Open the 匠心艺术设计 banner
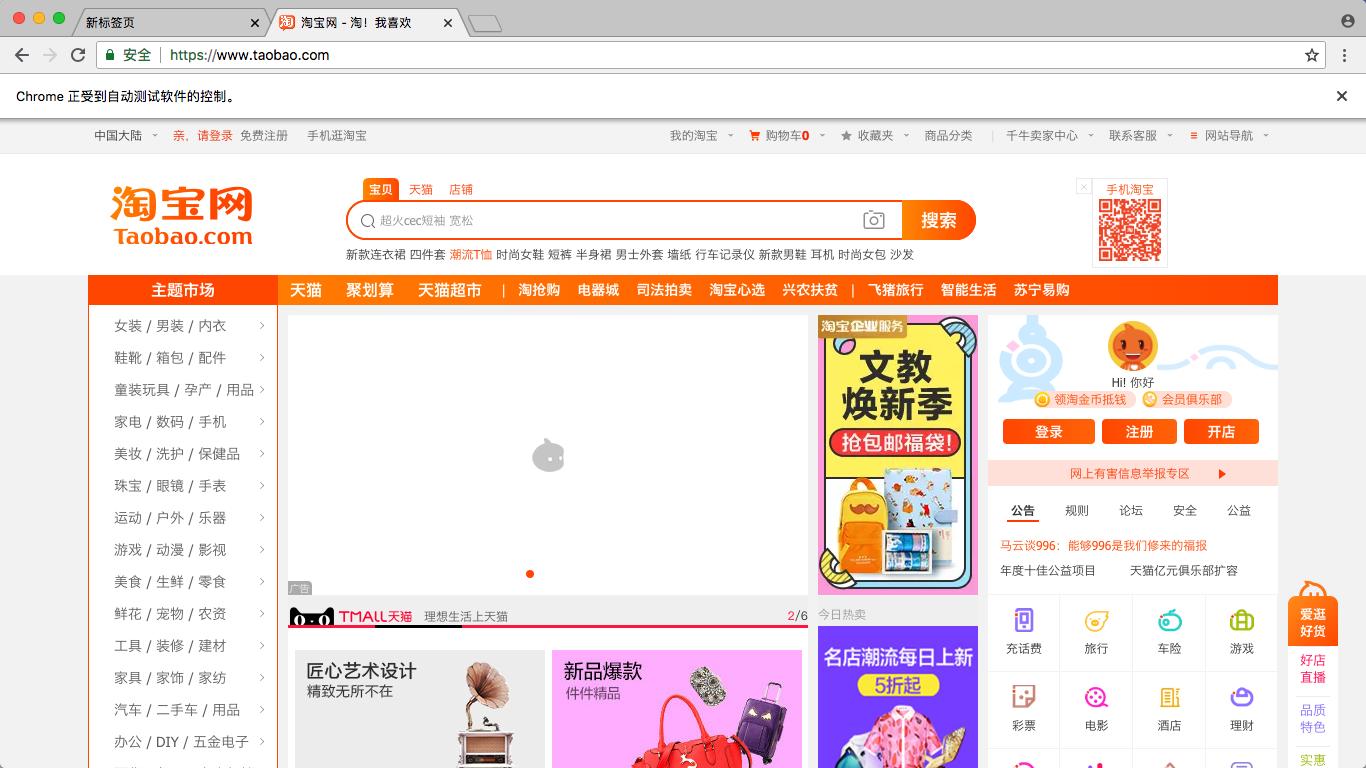This screenshot has height=768, width=1366. pos(420,709)
